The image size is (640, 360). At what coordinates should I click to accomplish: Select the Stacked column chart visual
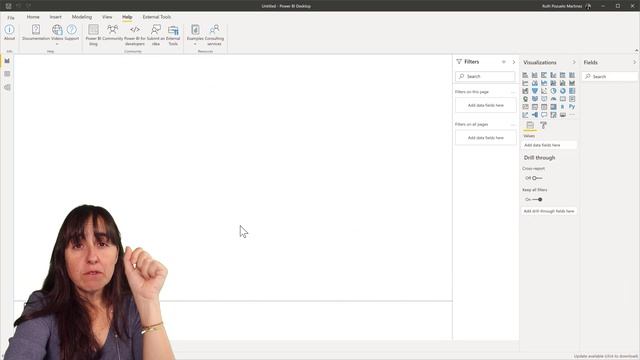point(535,75)
